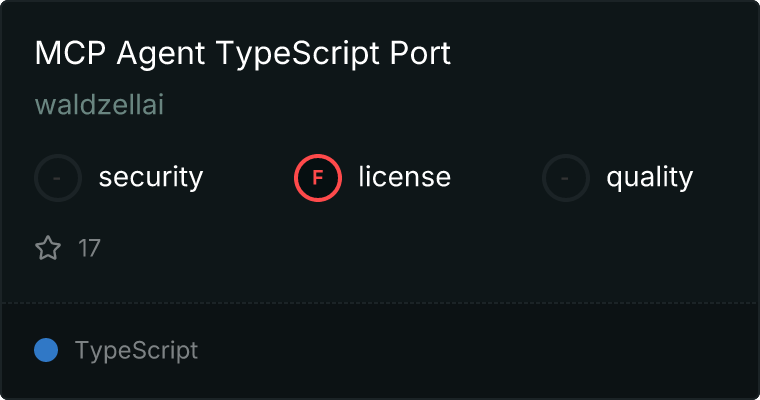
Task: Select the license label text
Action: coord(404,178)
